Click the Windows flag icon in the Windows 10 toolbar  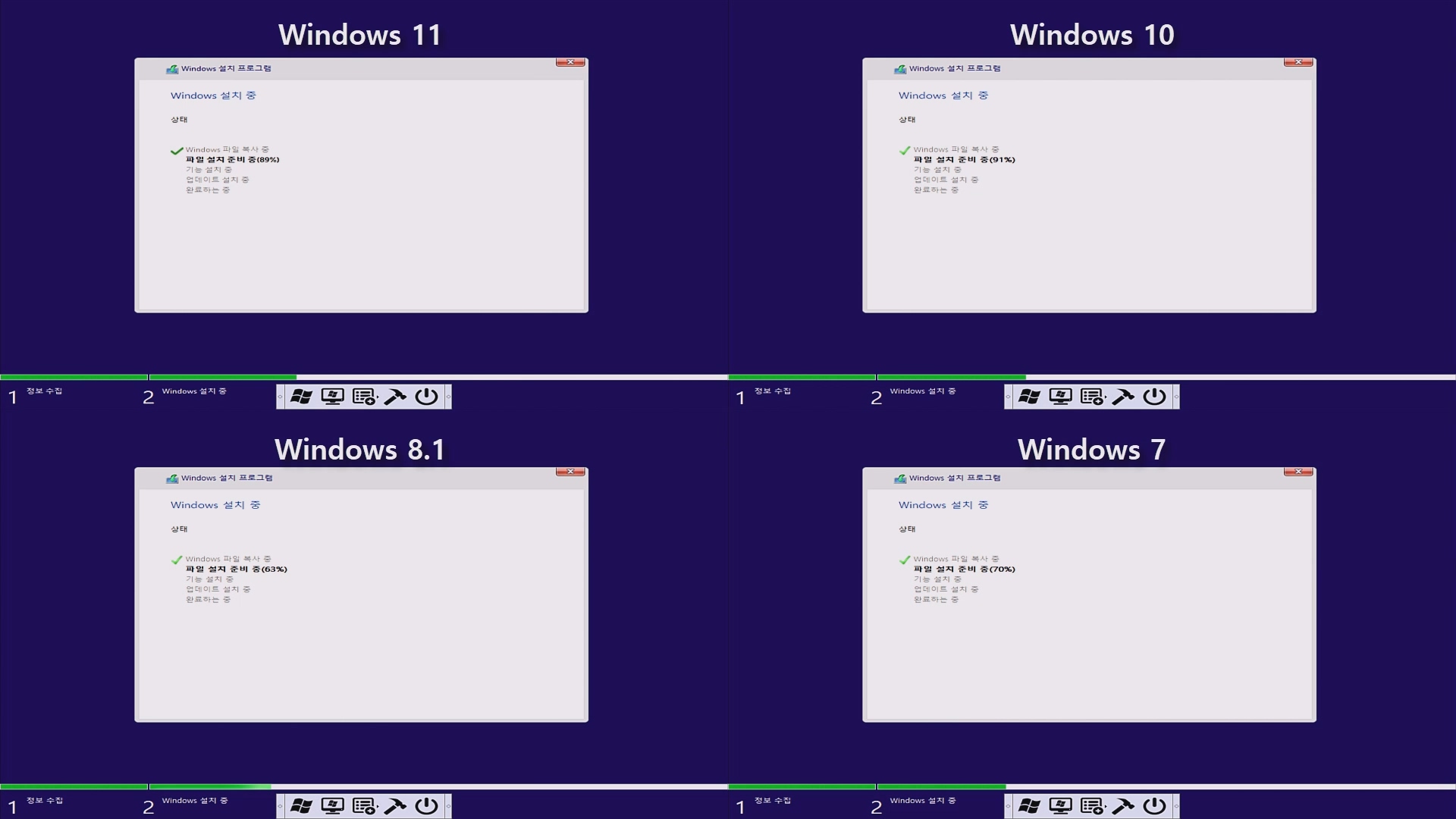pyautogui.click(x=1029, y=397)
